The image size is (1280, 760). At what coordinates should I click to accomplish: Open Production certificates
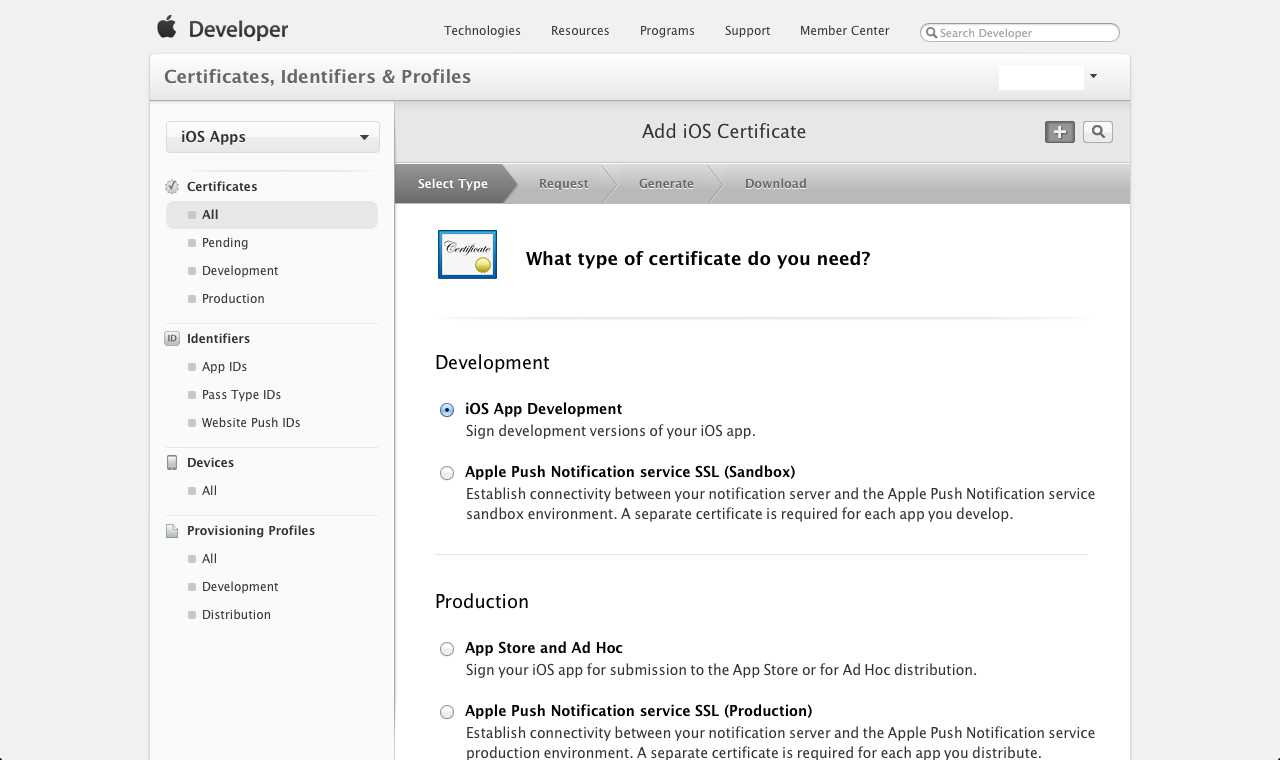click(x=233, y=299)
